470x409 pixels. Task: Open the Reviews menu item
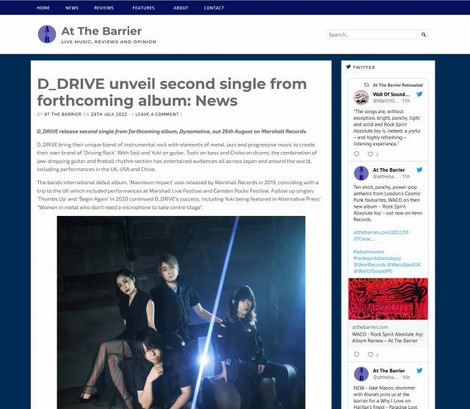click(104, 8)
